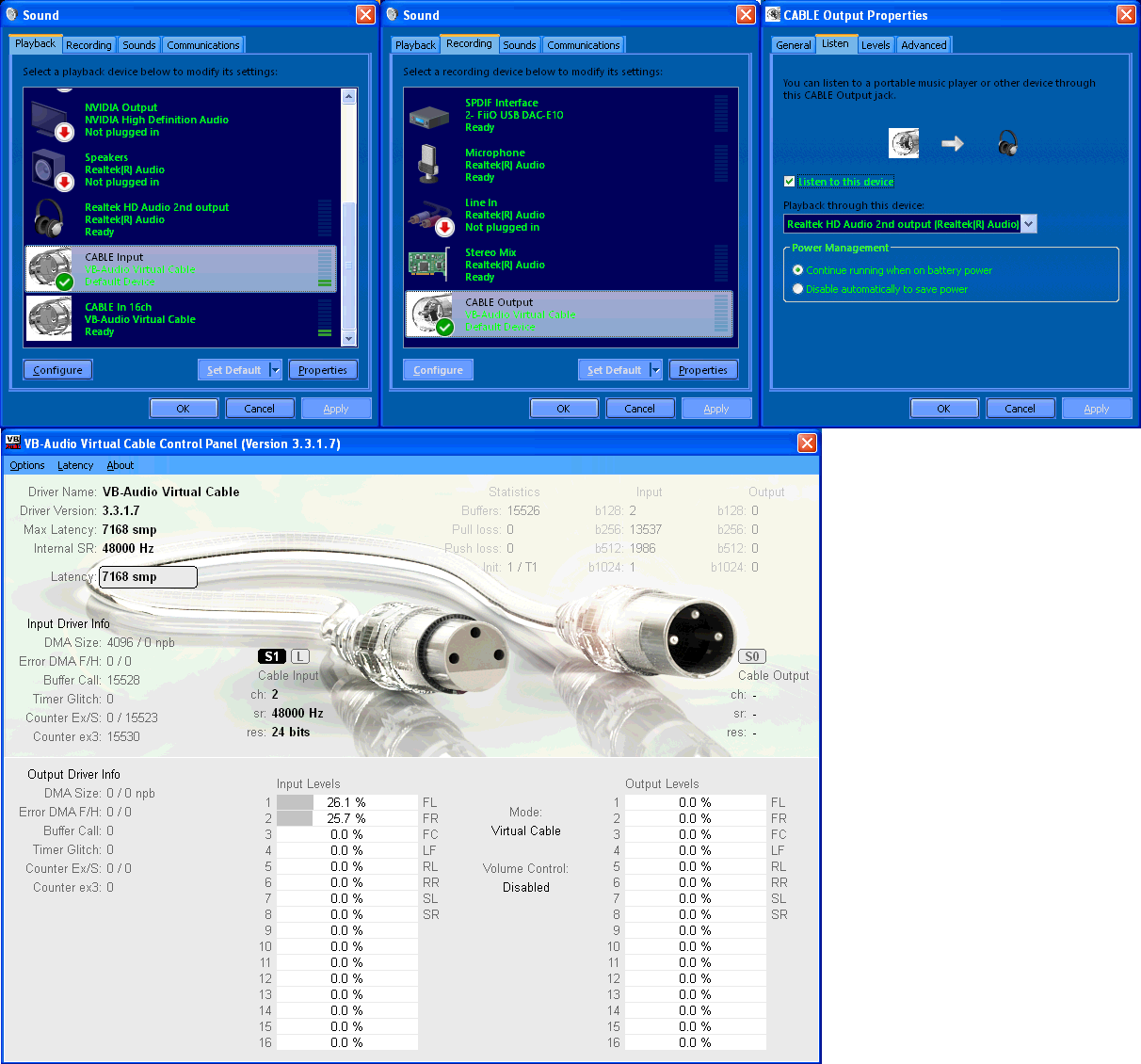The image size is (1141, 1064).
Task: Click Properties in the Recording dialog
Action: [703, 369]
